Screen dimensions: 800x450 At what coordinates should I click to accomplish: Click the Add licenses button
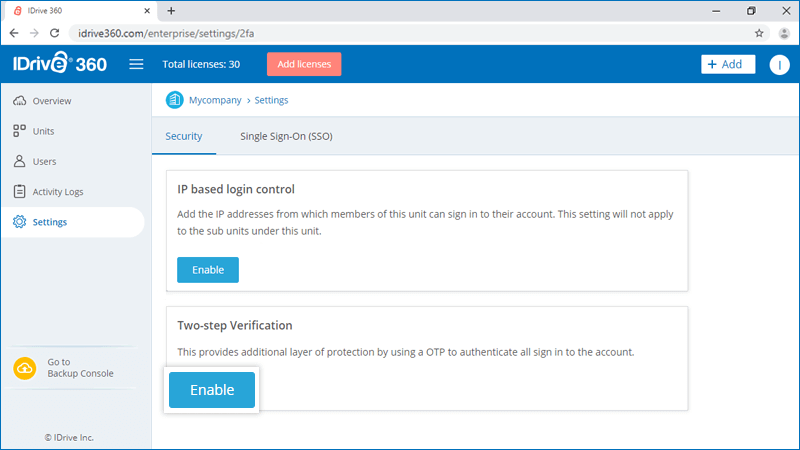point(304,64)
